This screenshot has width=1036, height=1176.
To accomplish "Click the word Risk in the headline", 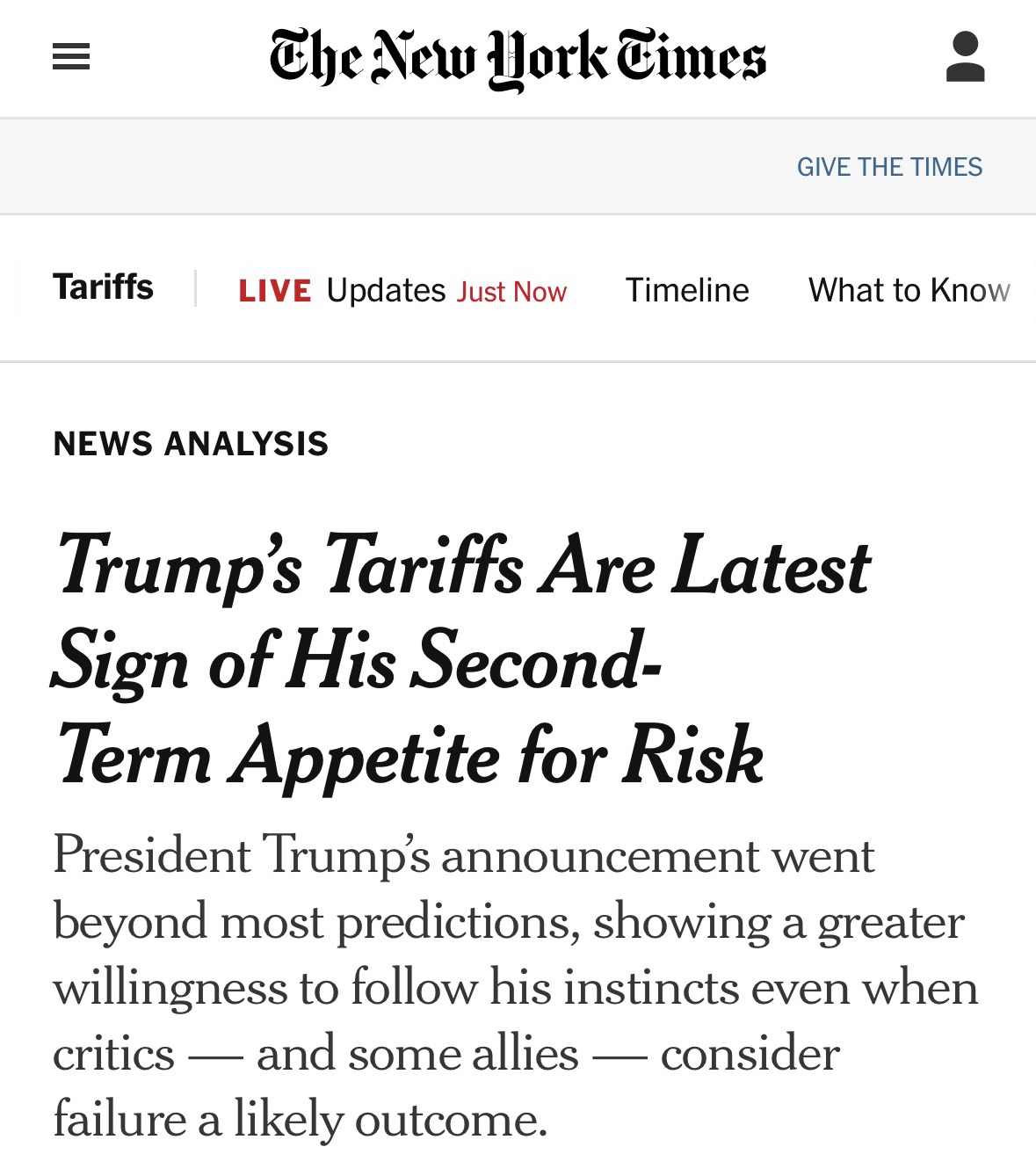I will point(692,756).
